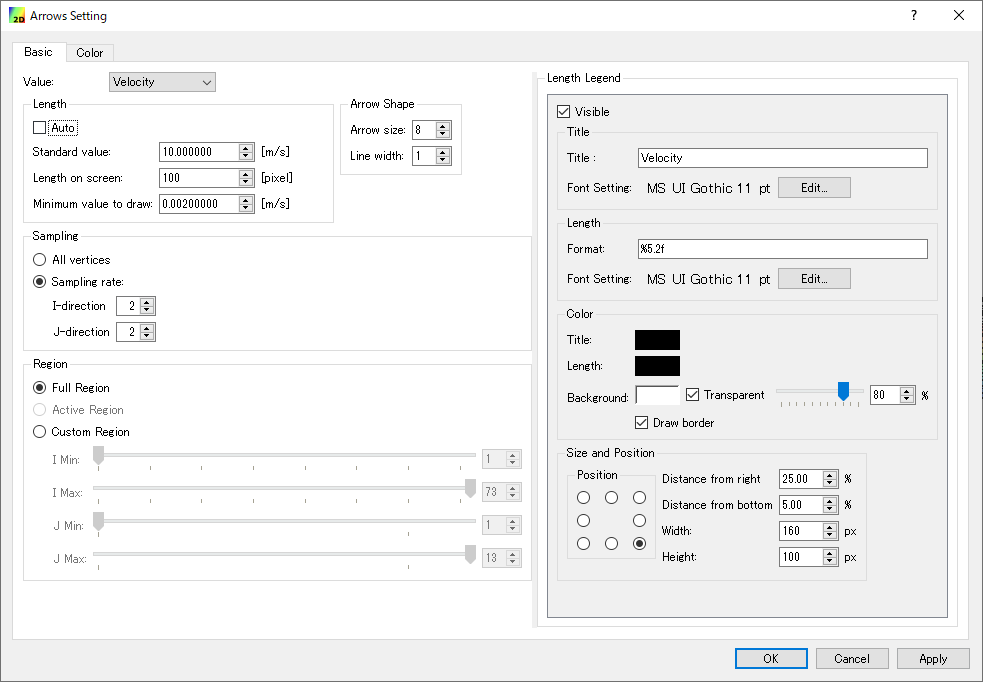Increase the legend Width value
The width and height of the screenshot is (983, 682).
tap(829, 527)
